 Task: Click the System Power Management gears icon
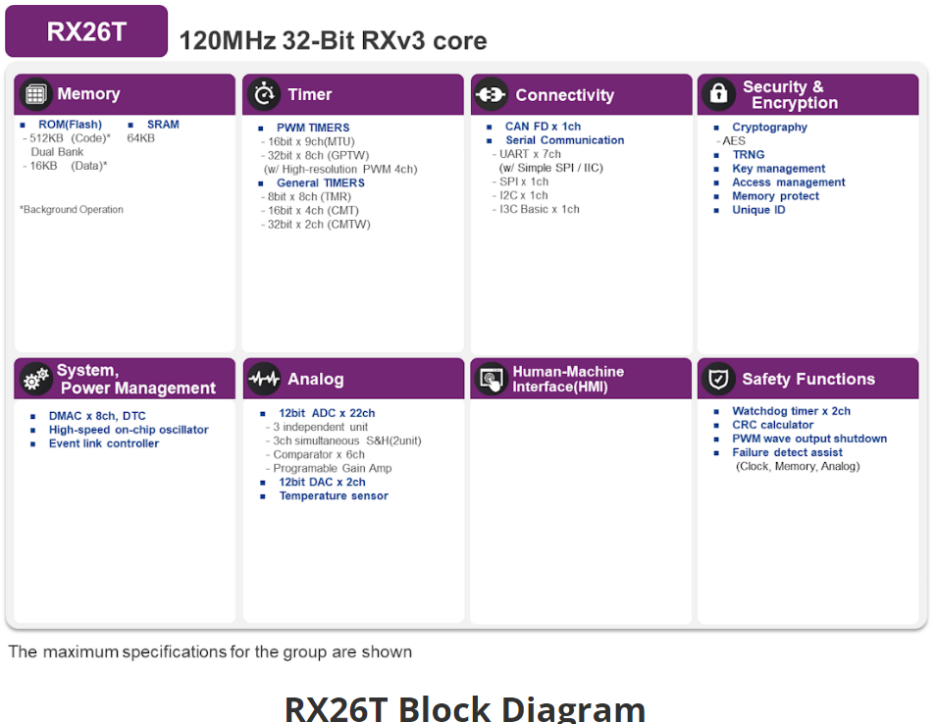point(35,378)
